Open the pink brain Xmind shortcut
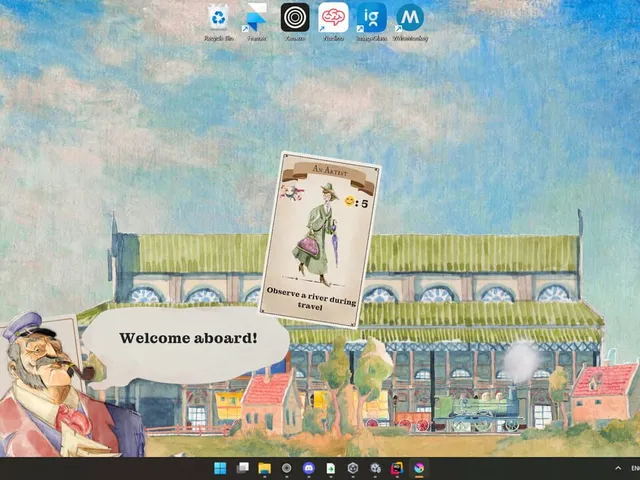 pos(333,20)
